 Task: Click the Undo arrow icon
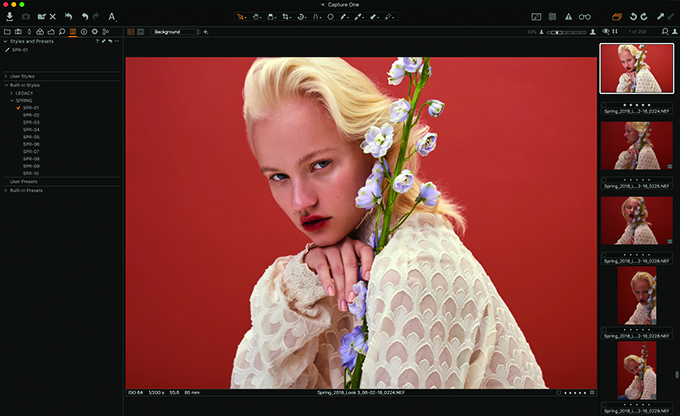(x=85, y=16)
